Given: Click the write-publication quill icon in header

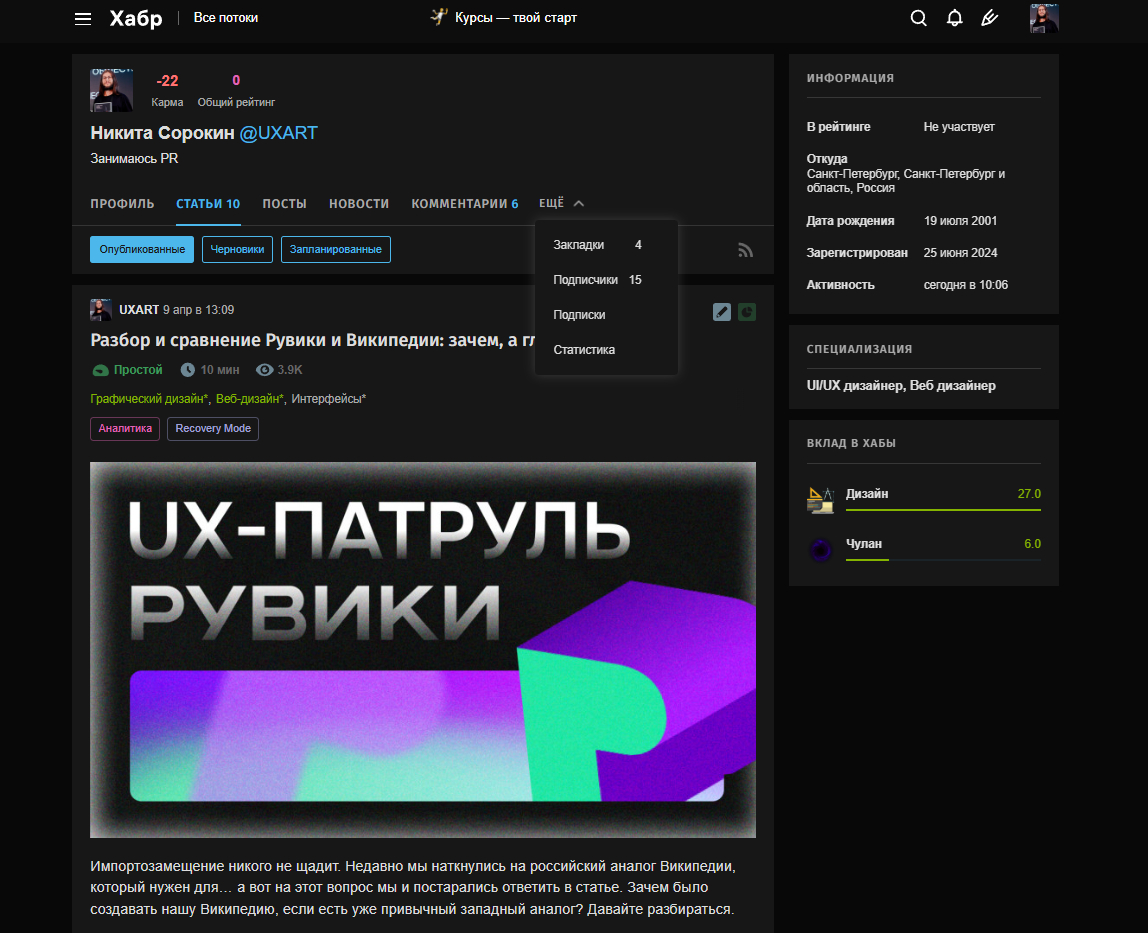Looking at the screenshot, I should pos(990,18).
